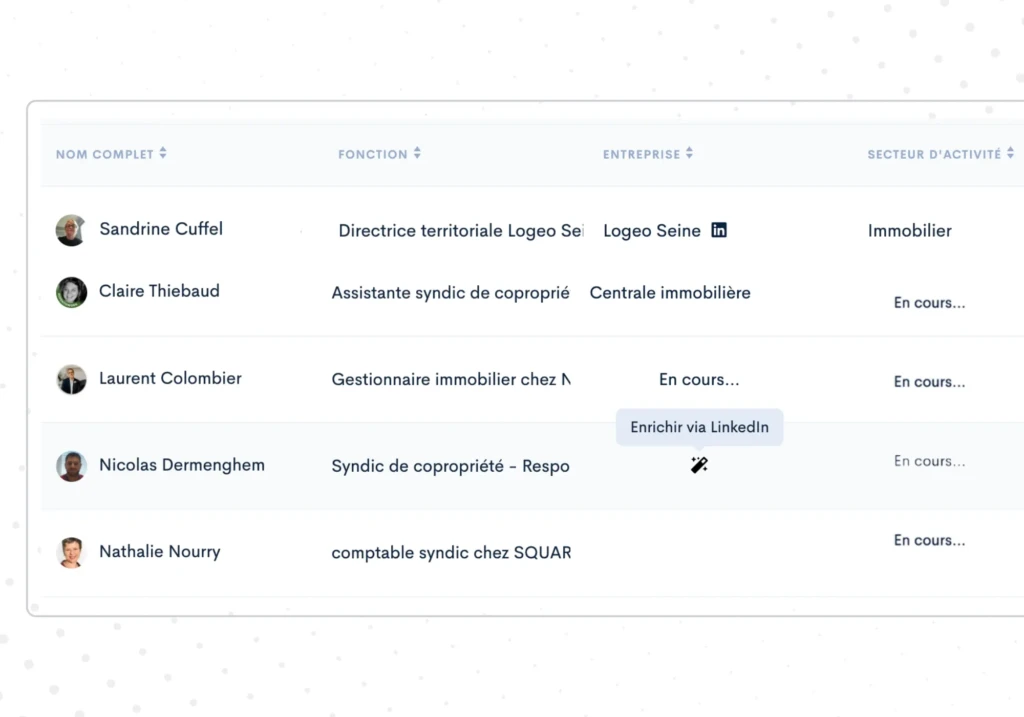Click Laurent Colombier's avatar picture
The image size is (1024, 717).
(x=71, y=379)
